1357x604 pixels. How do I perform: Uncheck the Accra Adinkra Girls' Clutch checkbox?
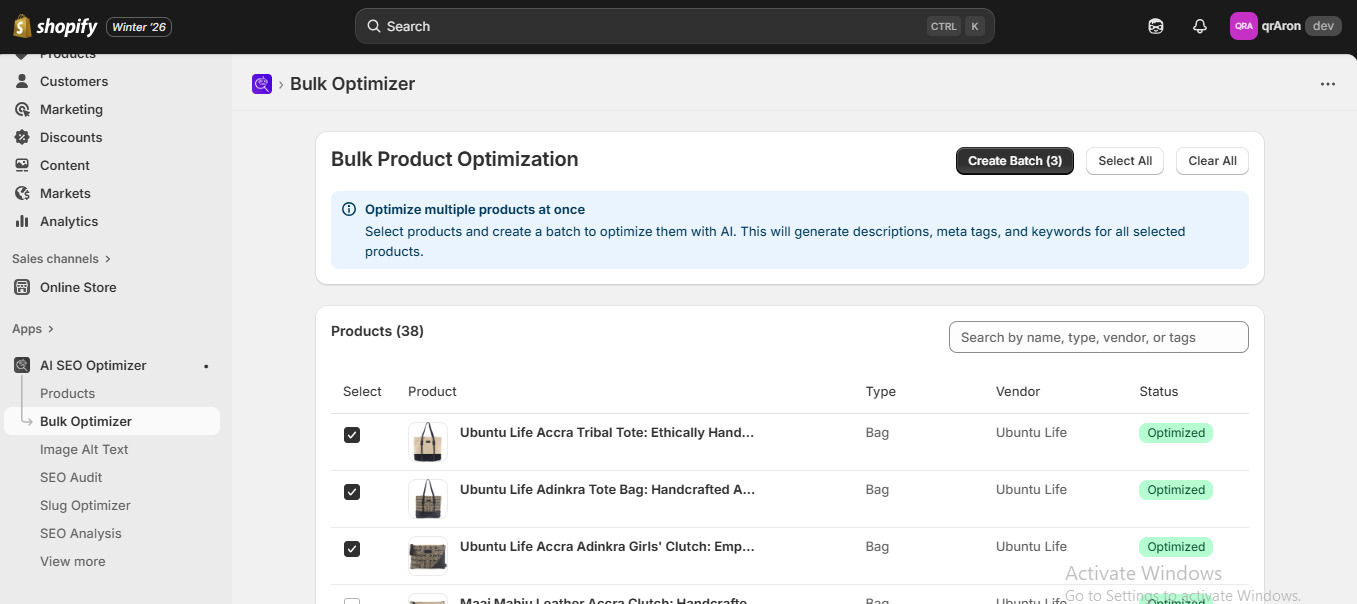pos(352,549)
